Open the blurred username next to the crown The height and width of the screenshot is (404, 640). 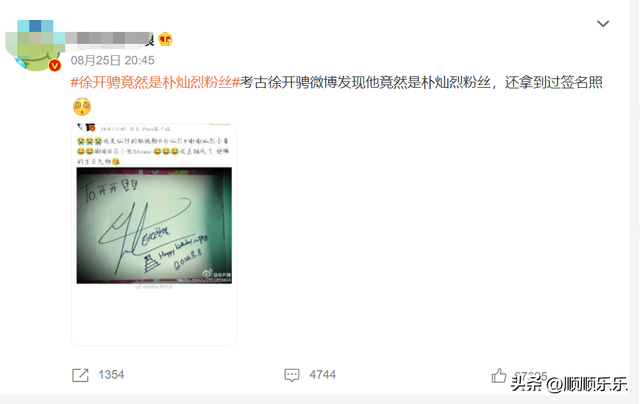[x=109, y=39]
